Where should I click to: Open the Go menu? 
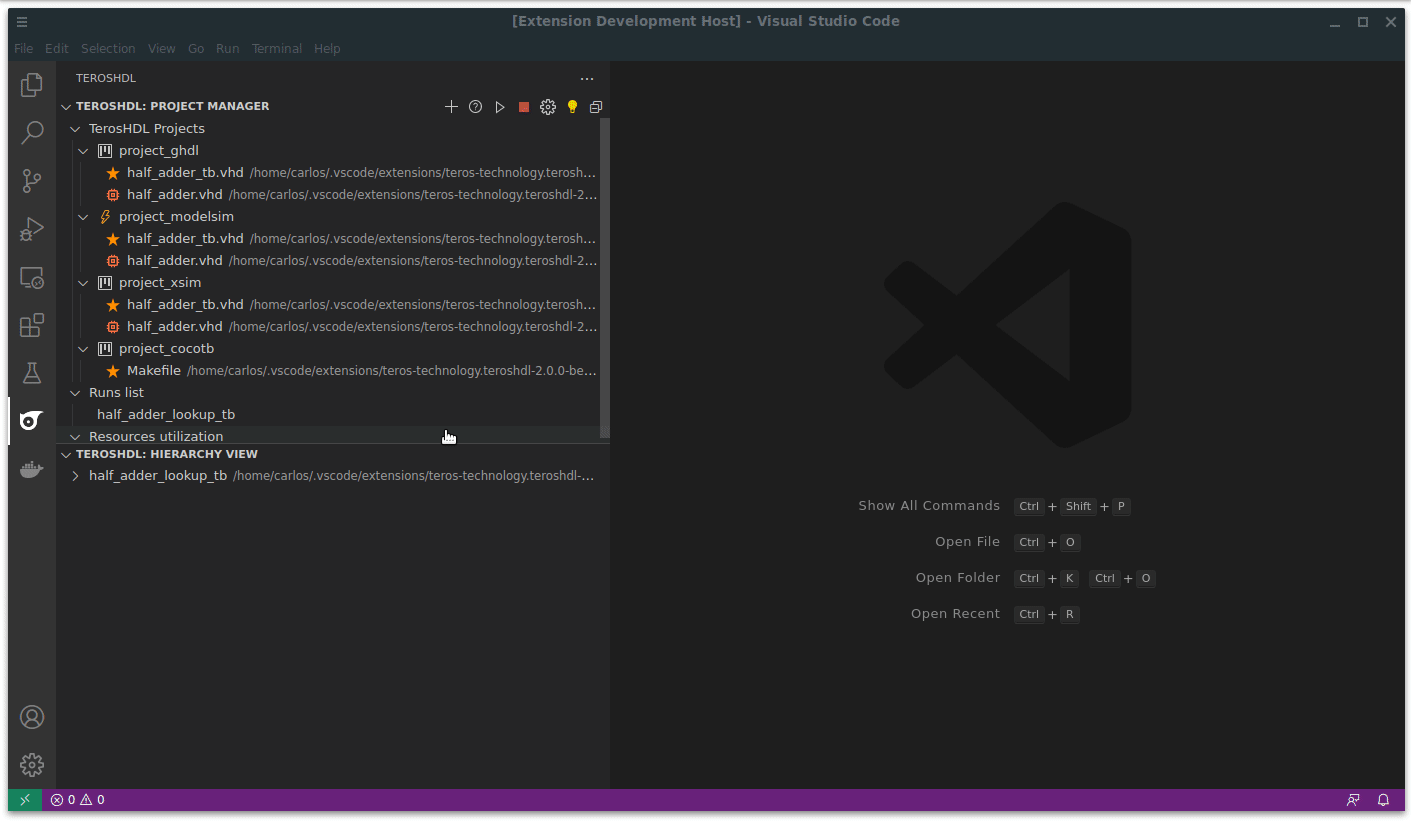(x=196, y=48)
